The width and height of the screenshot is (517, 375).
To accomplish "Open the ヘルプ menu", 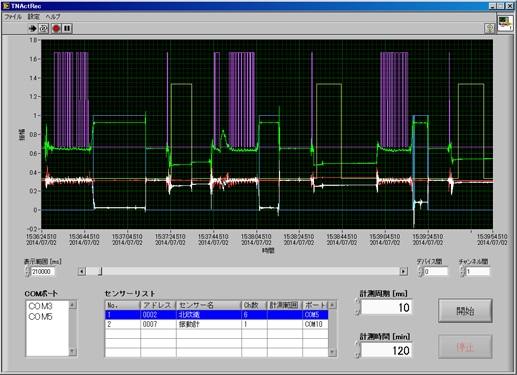I will click(53, 17).
